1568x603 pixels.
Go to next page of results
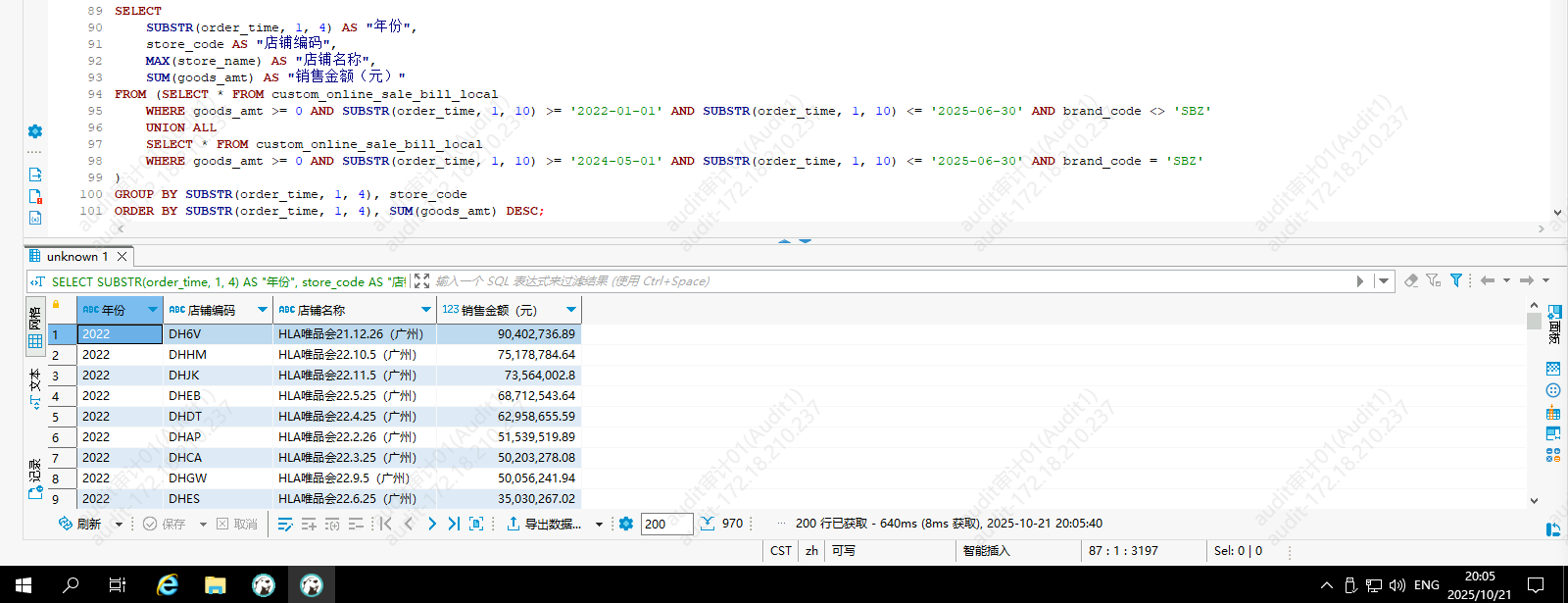click(431, 524)
